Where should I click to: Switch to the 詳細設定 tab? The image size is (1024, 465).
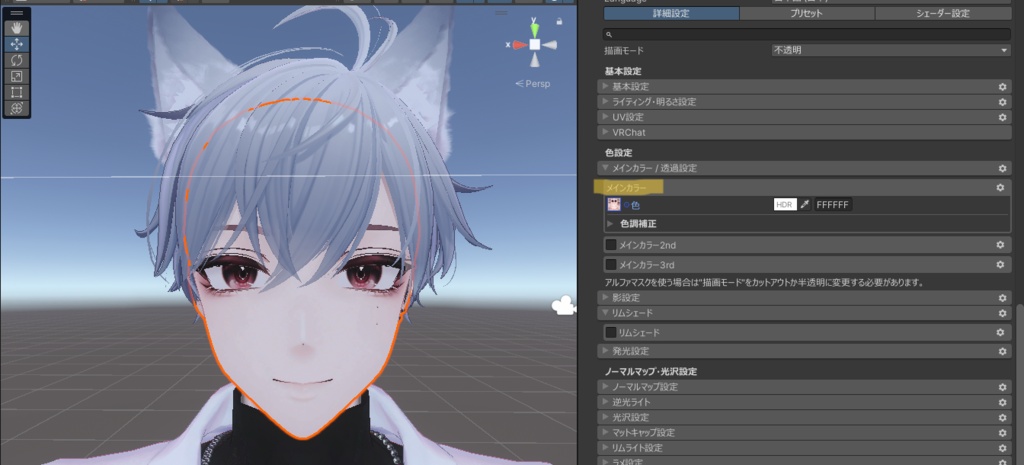tap(671, 14)
